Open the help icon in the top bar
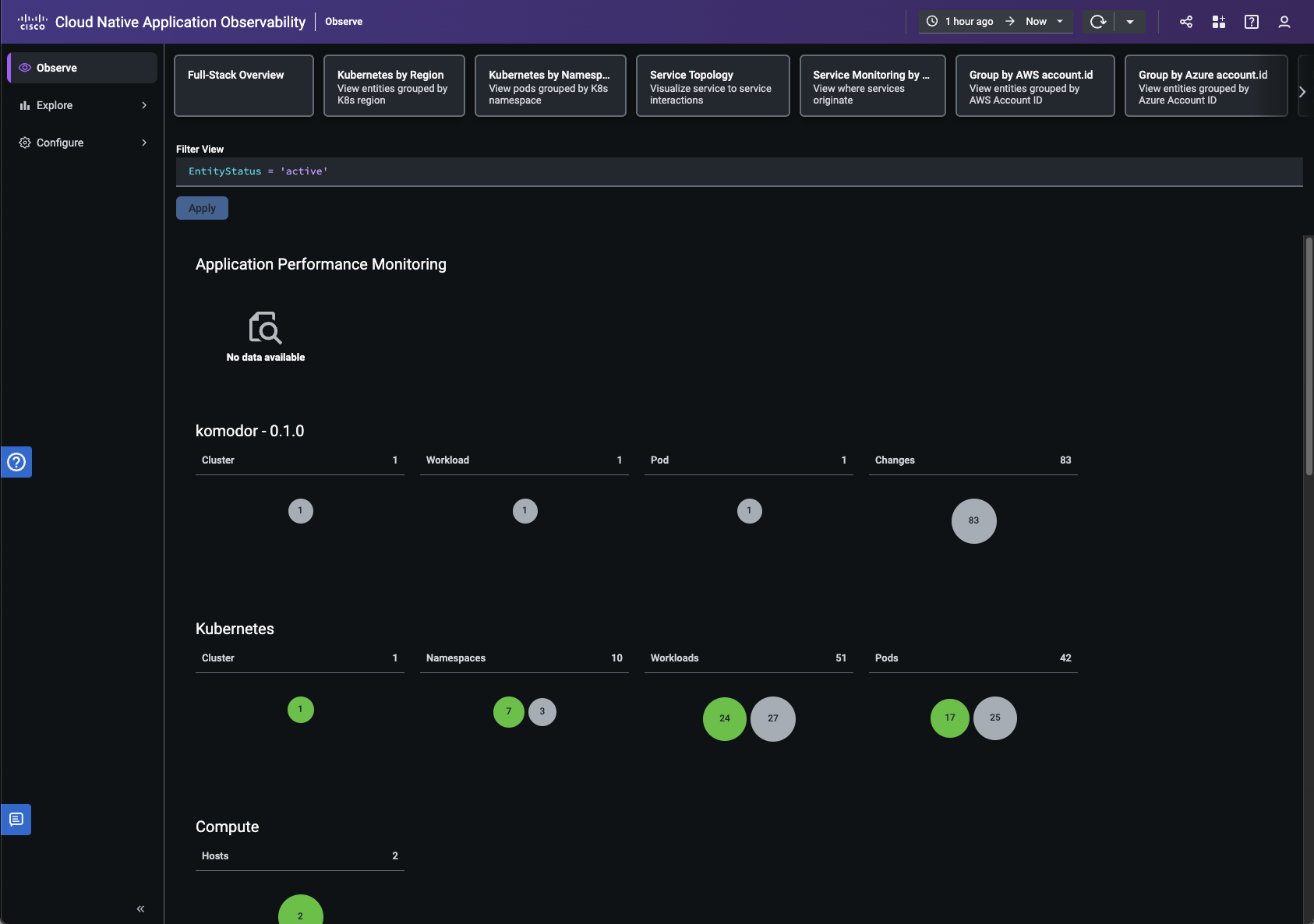The height and width of the screenshot is (924, 1314). pos(1252,21)
